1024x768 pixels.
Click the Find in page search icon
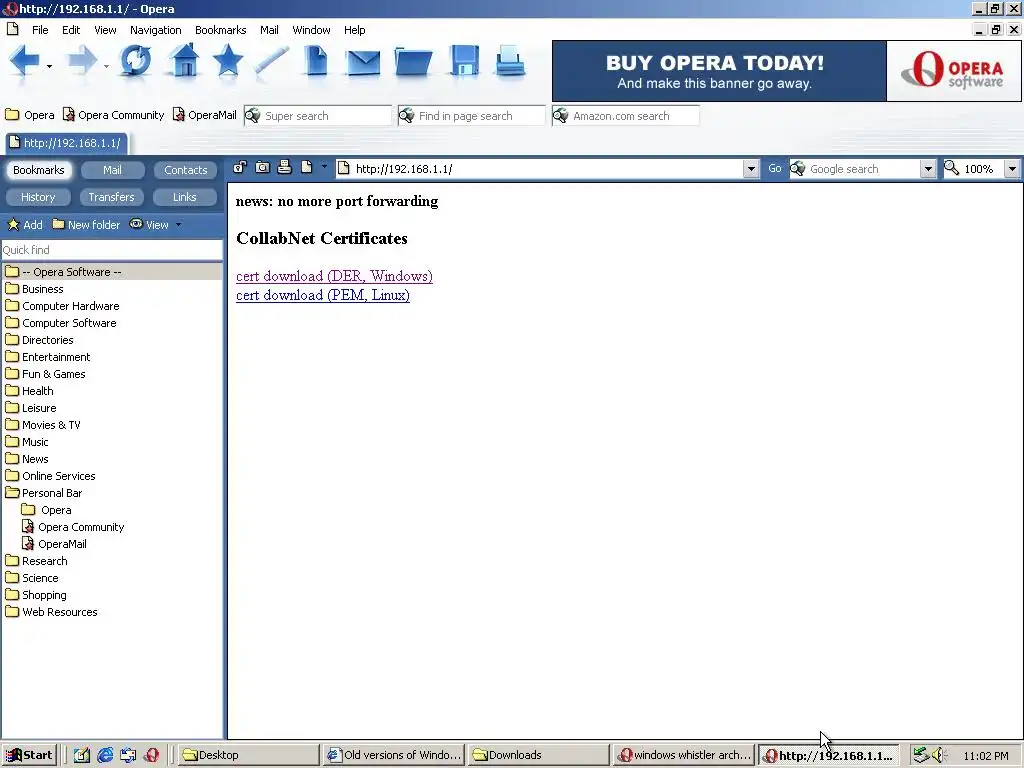(407, 116)
